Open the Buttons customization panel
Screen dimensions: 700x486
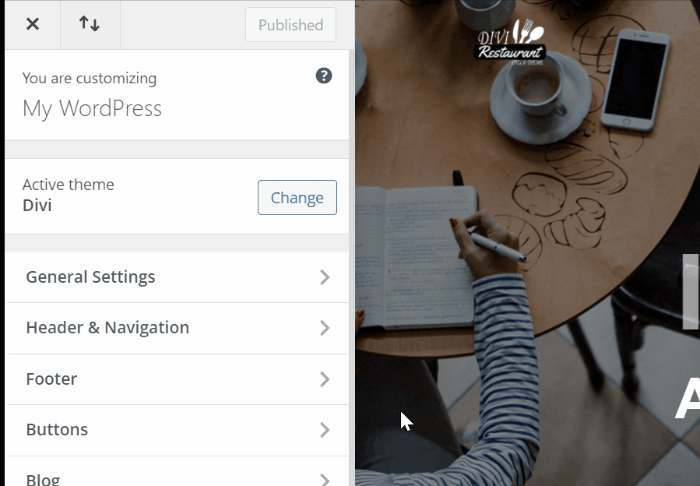pyautogui.click(x=177, y=430)
